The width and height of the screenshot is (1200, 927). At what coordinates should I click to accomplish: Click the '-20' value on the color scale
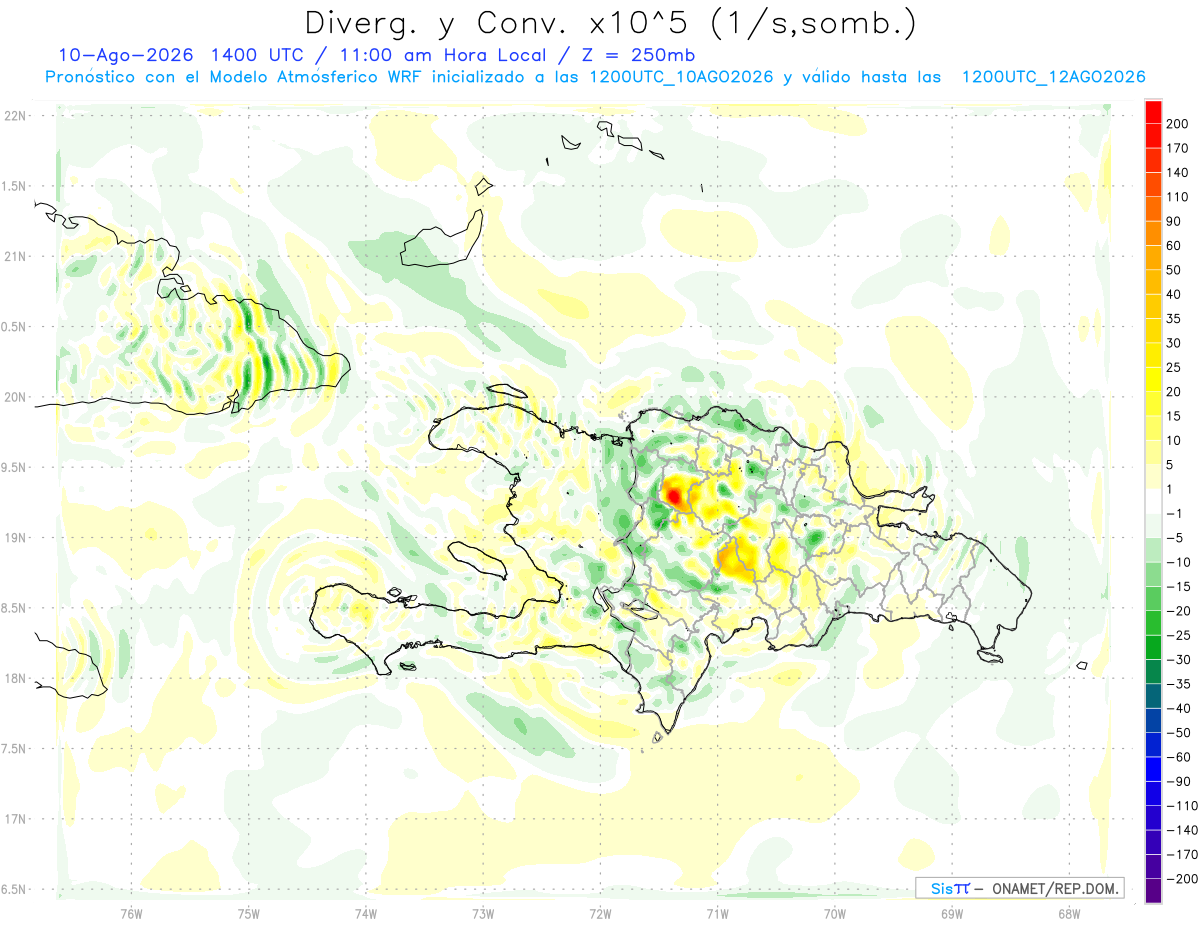pyautogui.click(x=1180, y=611)
